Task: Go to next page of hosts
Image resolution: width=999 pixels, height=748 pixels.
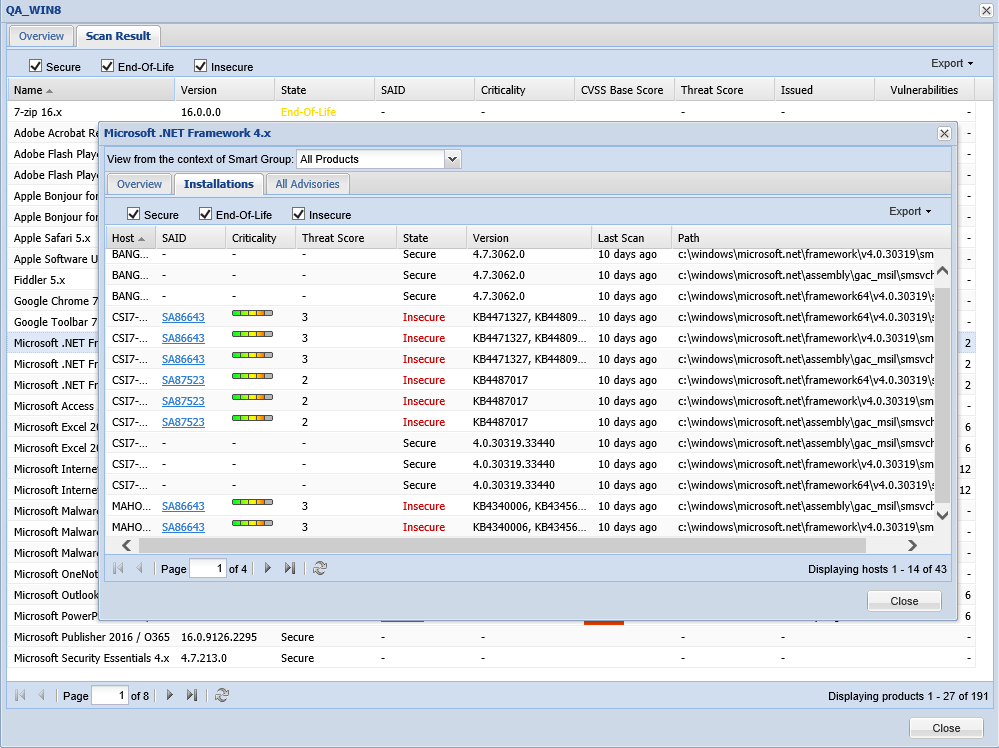Action: (267, 568)
